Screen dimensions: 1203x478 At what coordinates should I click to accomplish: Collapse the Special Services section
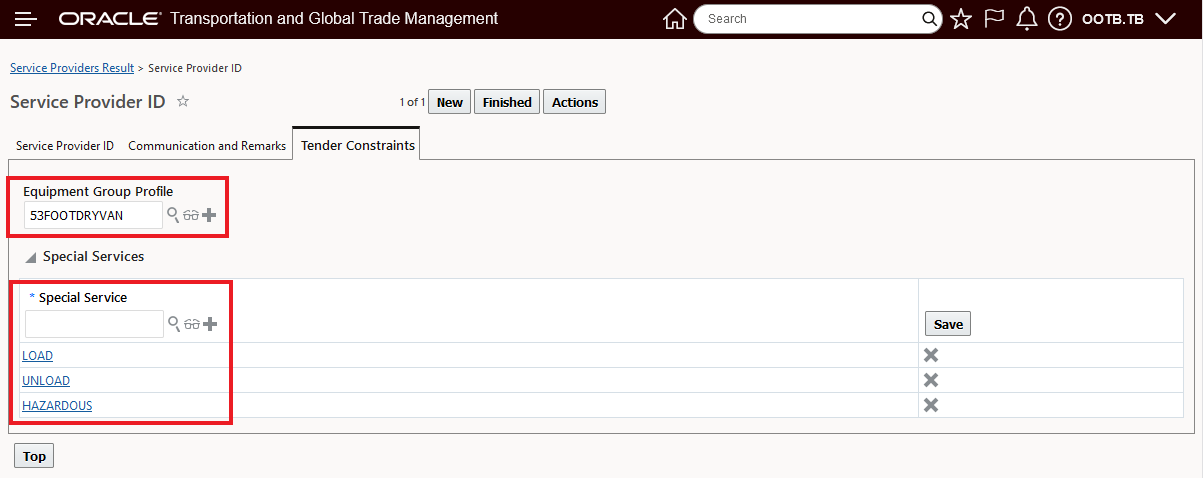click(31, 257)
